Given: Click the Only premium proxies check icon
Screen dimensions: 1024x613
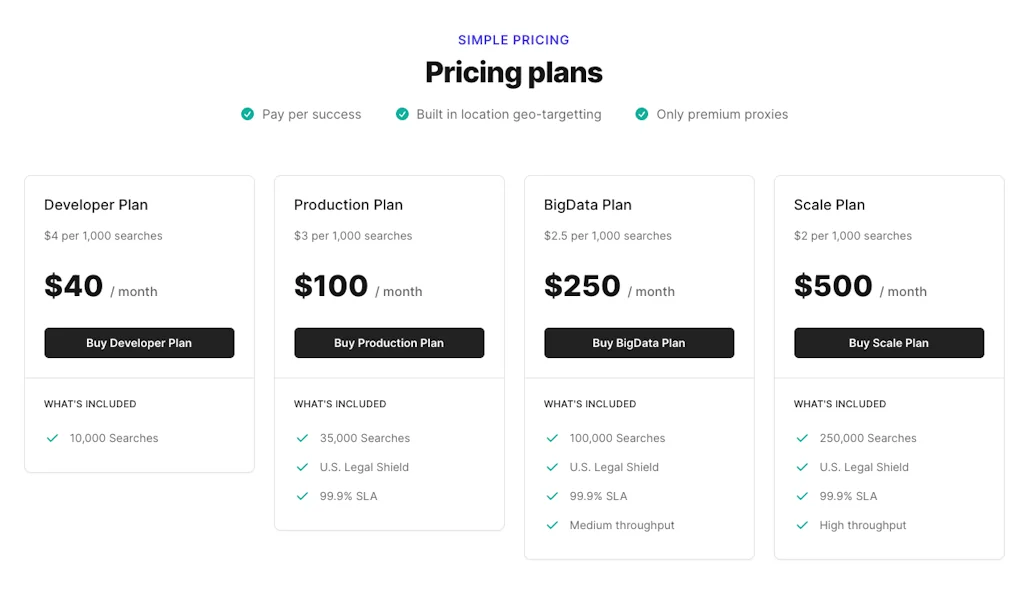Looking at the screenshot, I should 642,114.
